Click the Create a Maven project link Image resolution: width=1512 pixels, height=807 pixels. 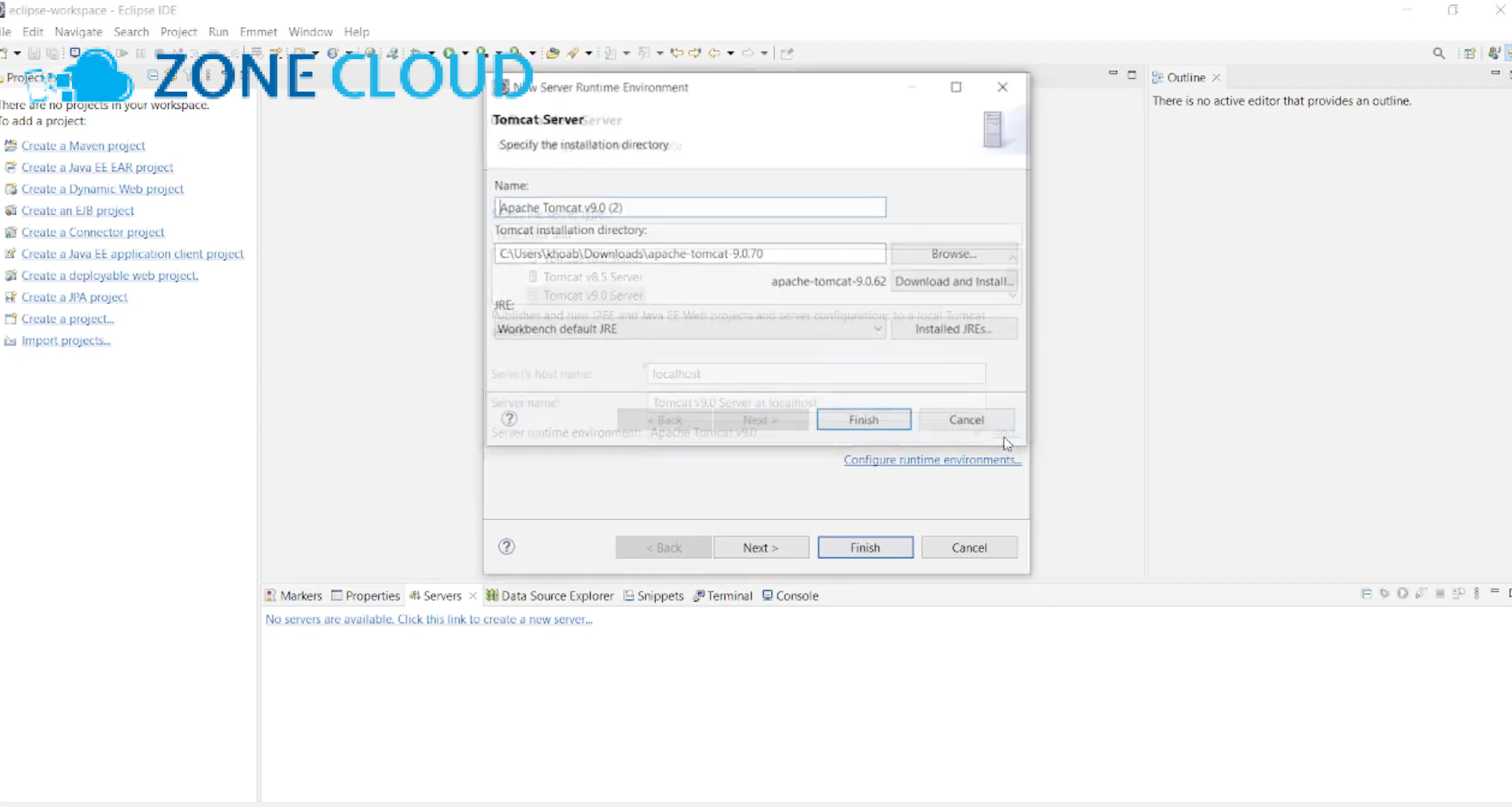83,145
